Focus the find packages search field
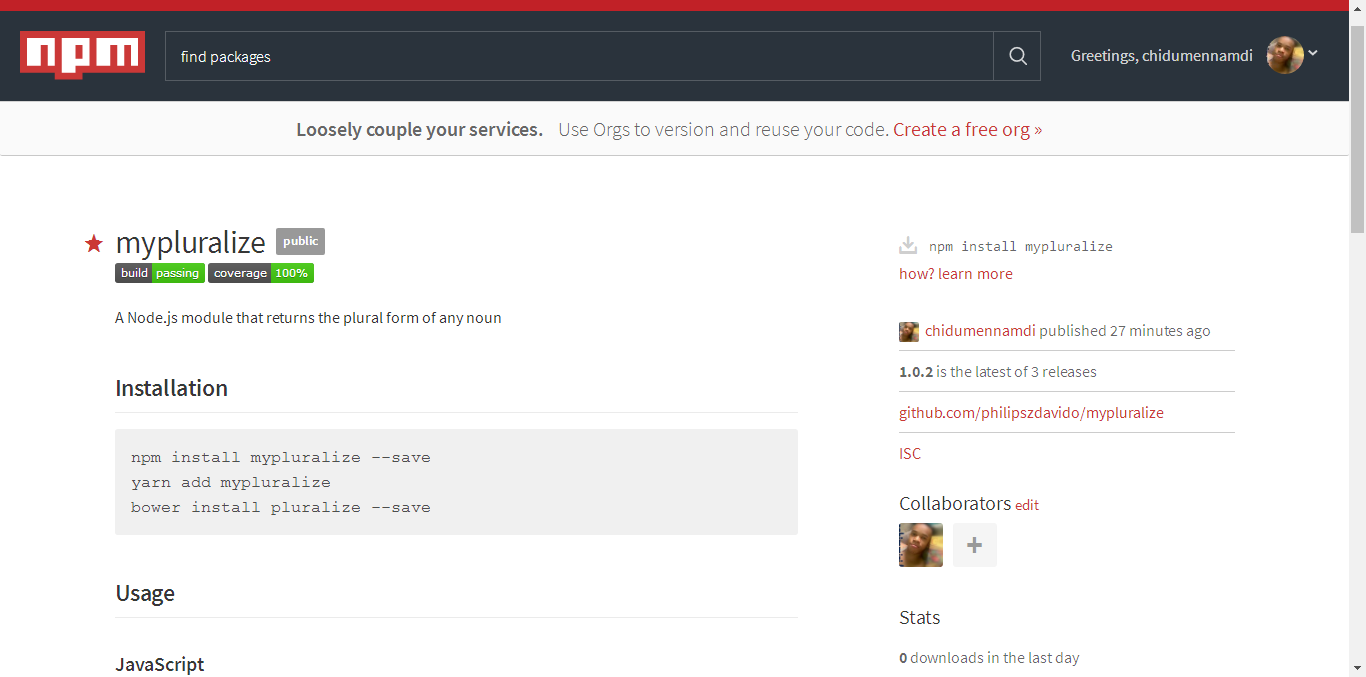This screenshot has width=1366, height=677. coord(579,56)
